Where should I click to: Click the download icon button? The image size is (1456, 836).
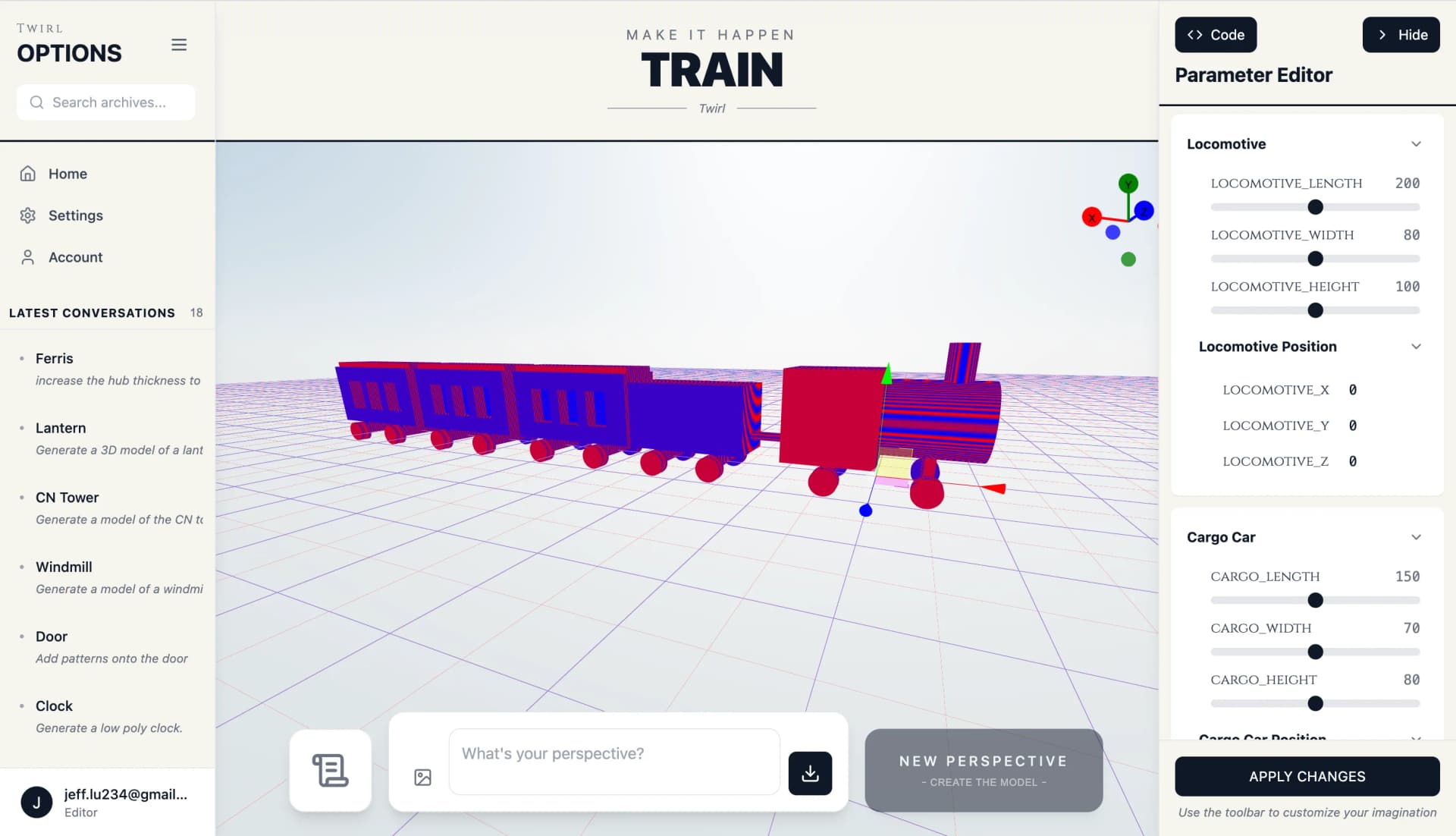pos(810,773)
